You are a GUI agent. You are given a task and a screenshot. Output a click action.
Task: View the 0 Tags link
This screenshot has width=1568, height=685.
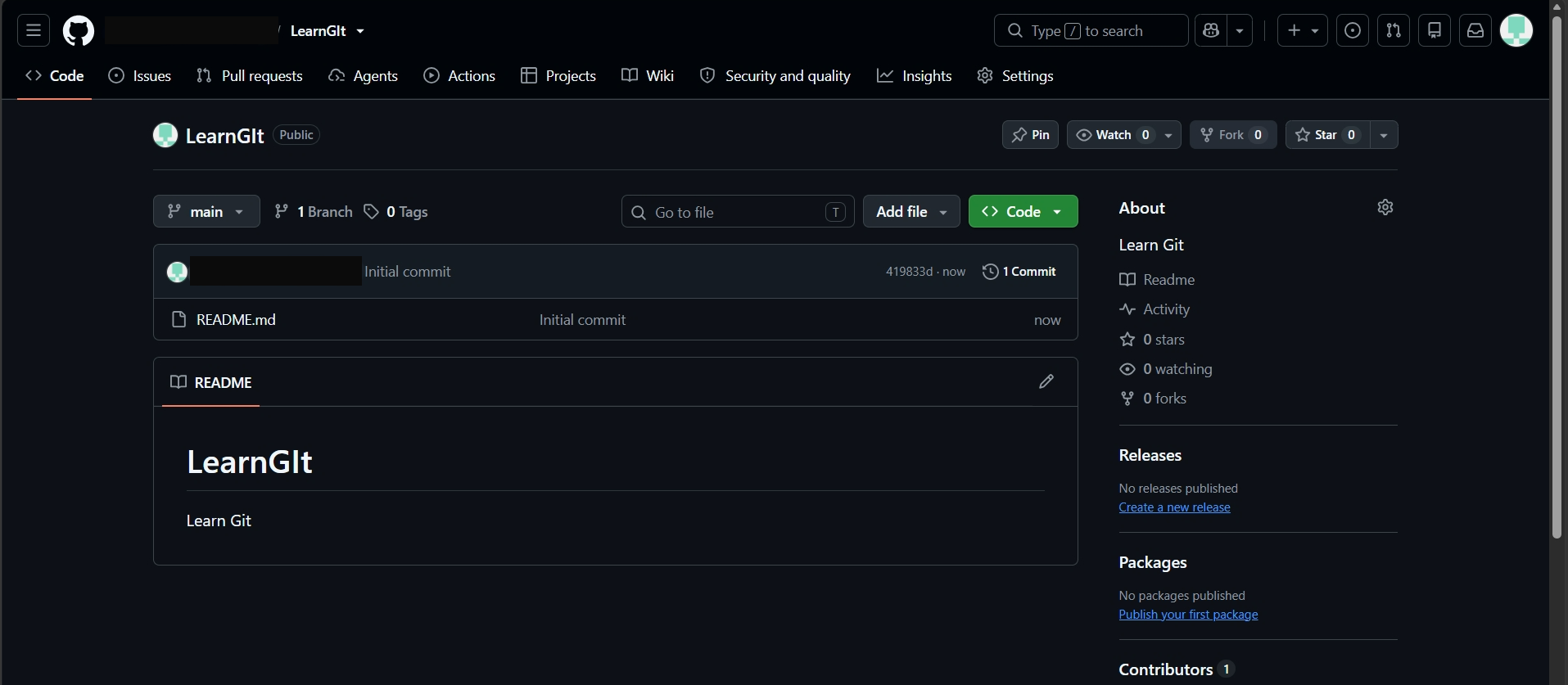[395, 212]
